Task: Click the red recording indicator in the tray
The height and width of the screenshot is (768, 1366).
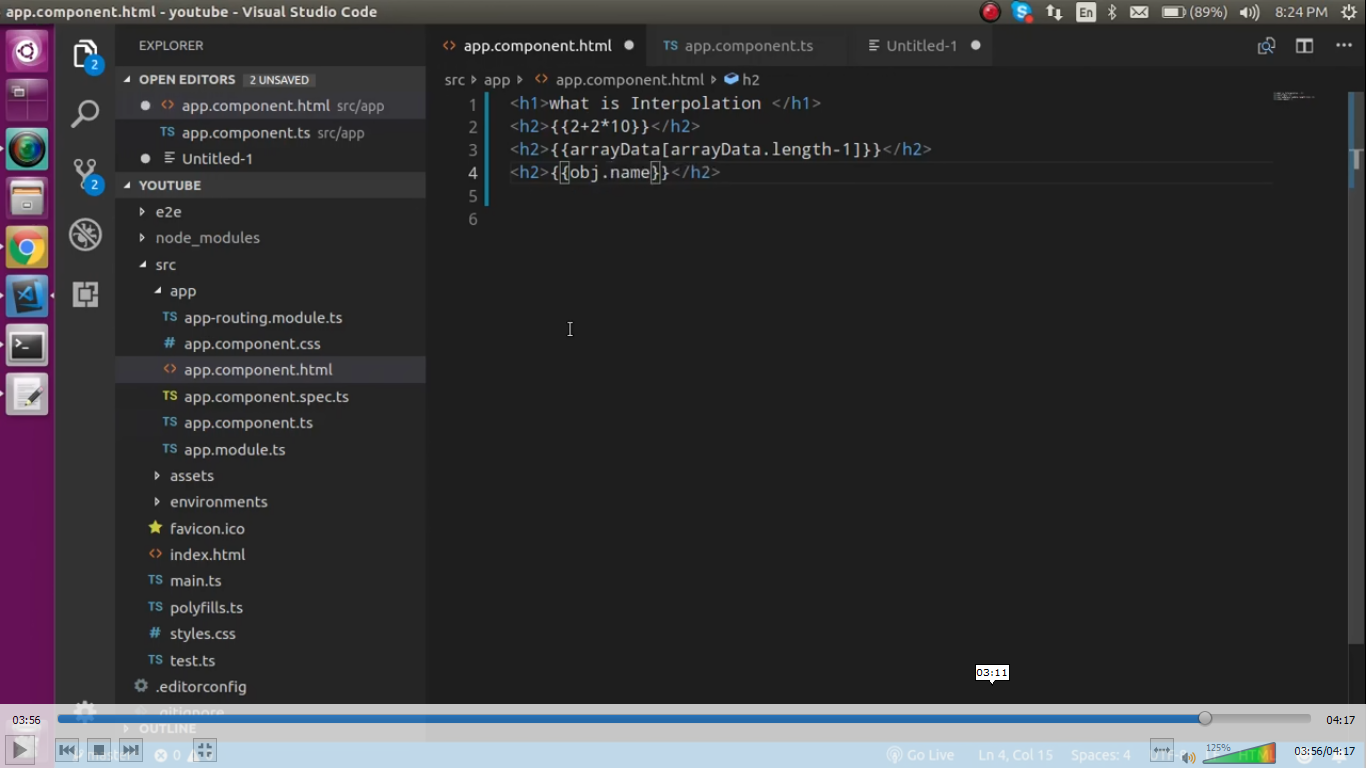Action: point(990,12)
